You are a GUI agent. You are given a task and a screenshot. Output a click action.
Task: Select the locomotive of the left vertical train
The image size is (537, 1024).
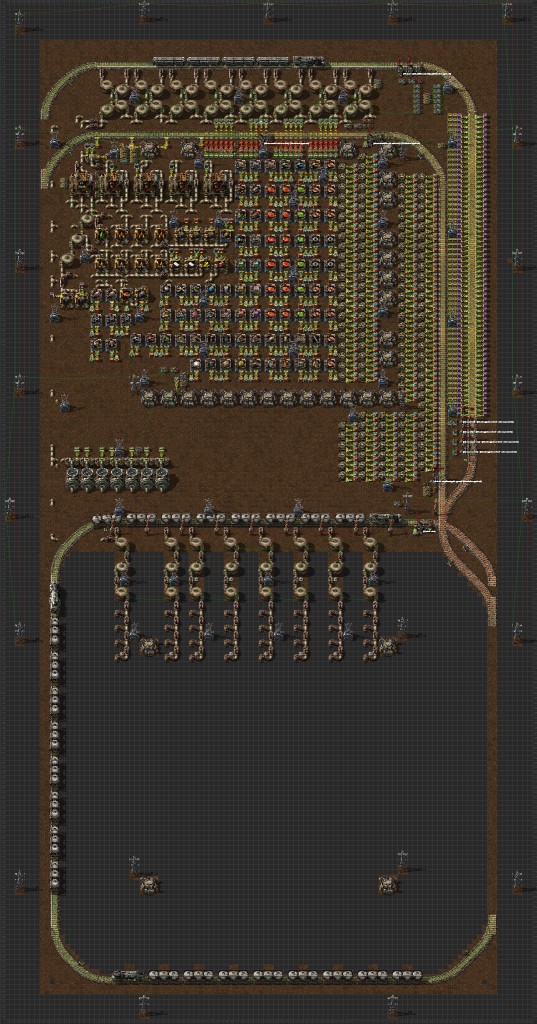pos(56,598)
